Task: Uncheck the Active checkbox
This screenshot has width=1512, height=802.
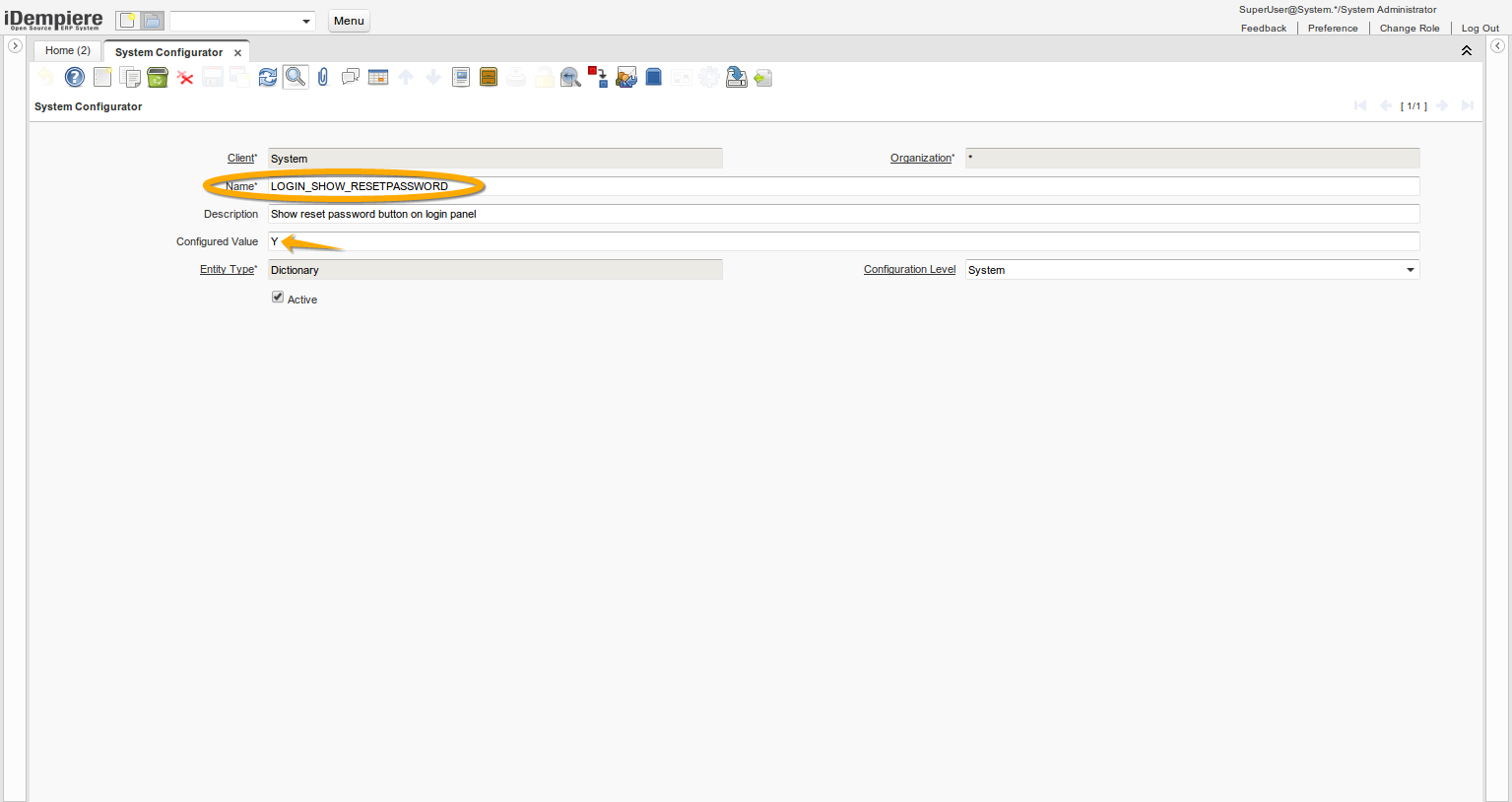Action: 278,298
